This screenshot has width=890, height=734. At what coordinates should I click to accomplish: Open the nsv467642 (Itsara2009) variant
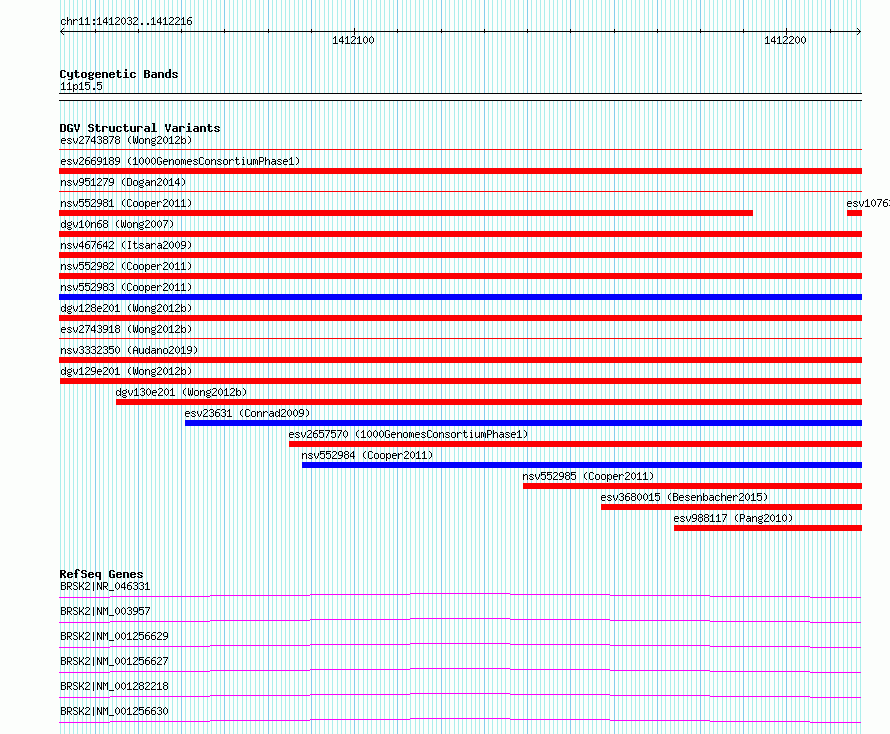click(460, 255)
